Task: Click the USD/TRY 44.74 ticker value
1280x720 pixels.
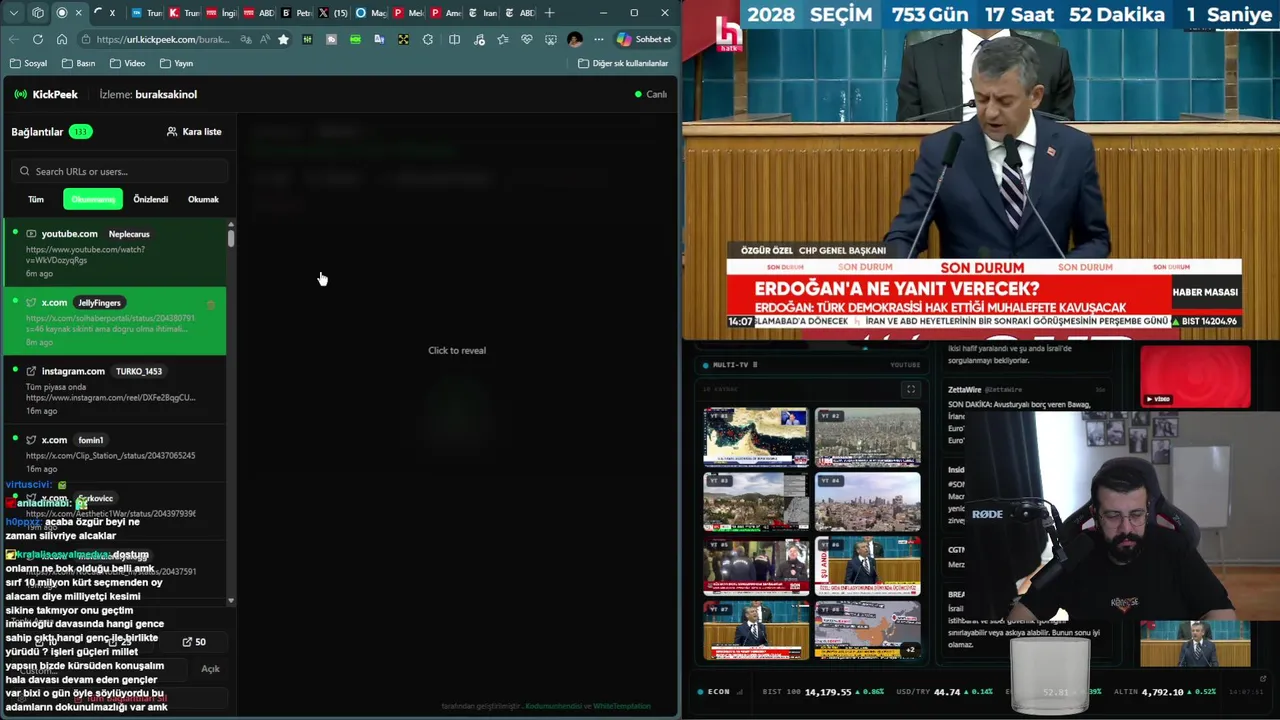Action: click(x=947, y=692)
